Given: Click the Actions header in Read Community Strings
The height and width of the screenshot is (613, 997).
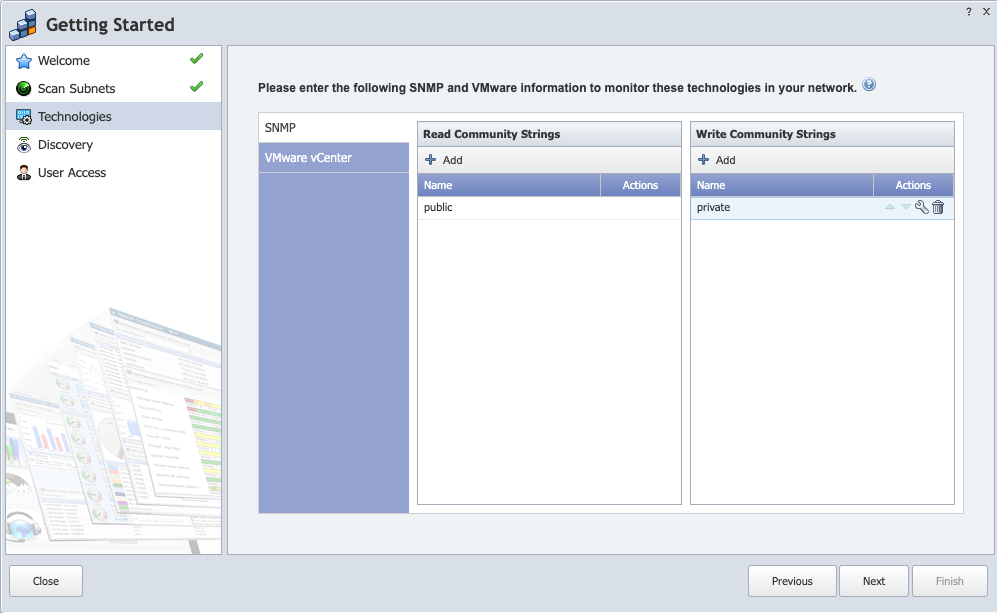Looking at the screenshot, I should click(641, 185).
